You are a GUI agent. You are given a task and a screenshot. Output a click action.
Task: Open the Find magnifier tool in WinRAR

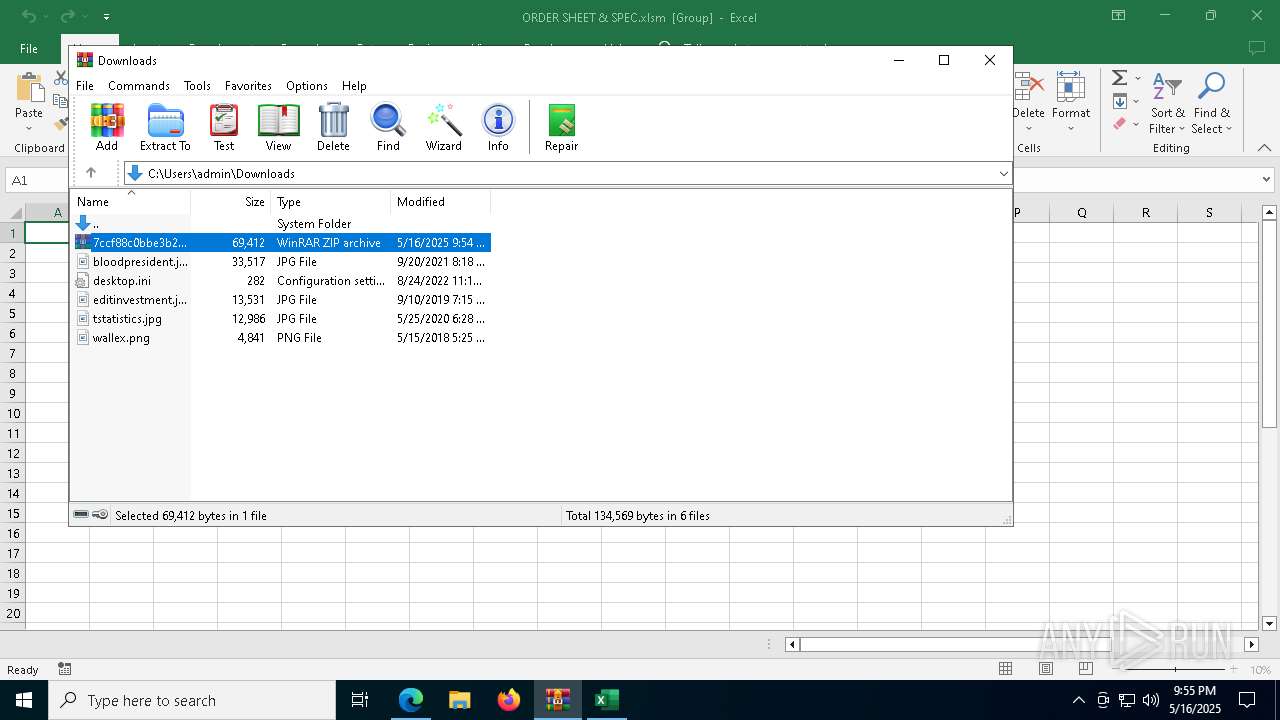tap(388, 127)
